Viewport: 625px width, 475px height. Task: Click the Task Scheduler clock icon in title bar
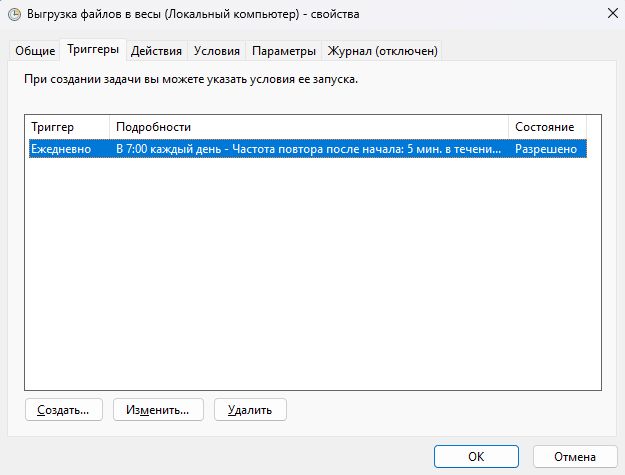(14, 14)
